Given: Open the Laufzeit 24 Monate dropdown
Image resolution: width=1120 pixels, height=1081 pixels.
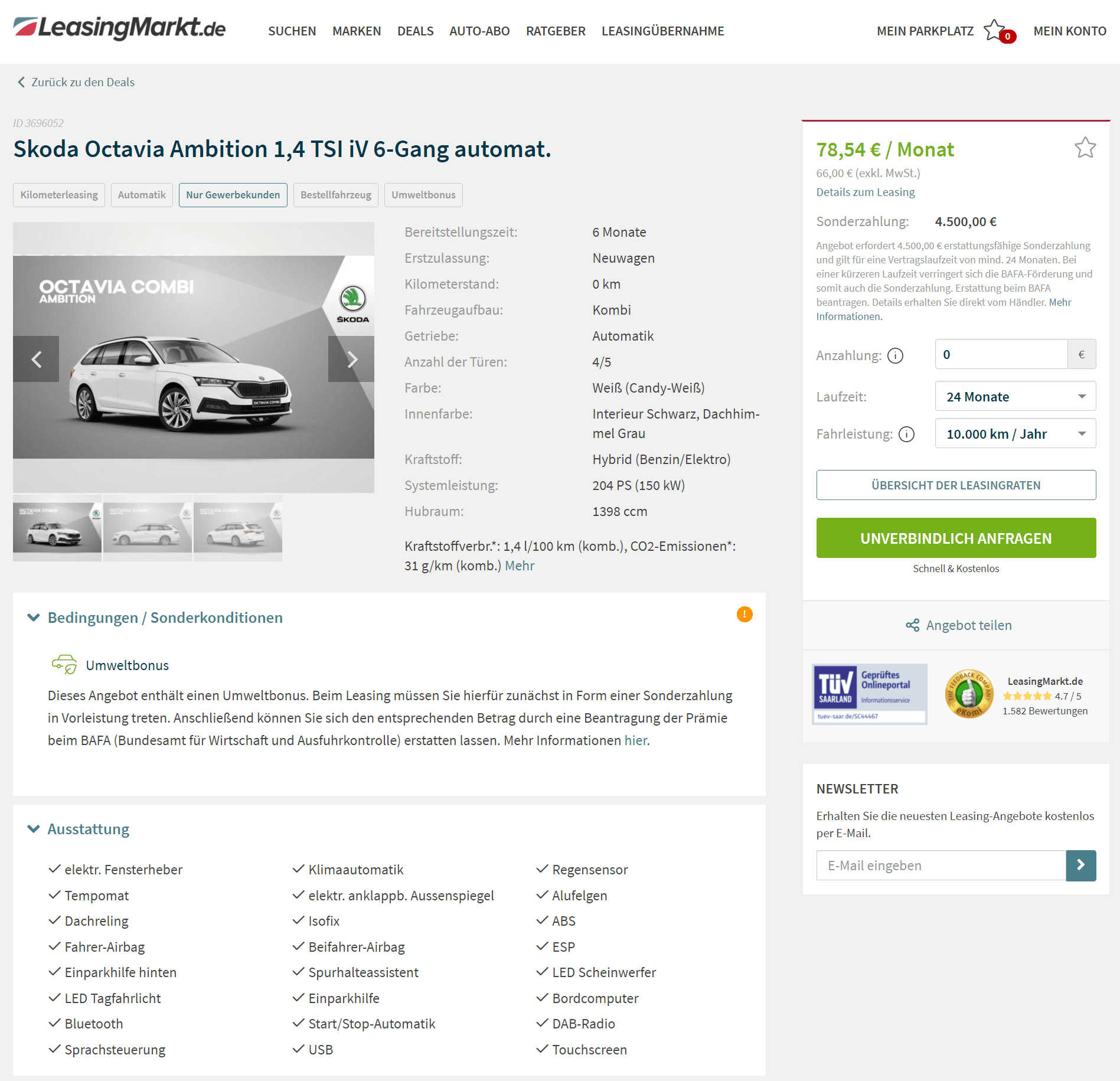Looking at the screenshot, I should point(1015,396).
